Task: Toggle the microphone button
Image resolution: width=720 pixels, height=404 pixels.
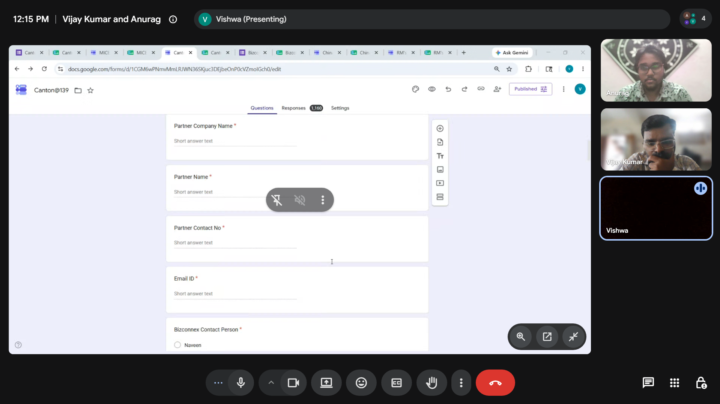Action: coord(241,383)
